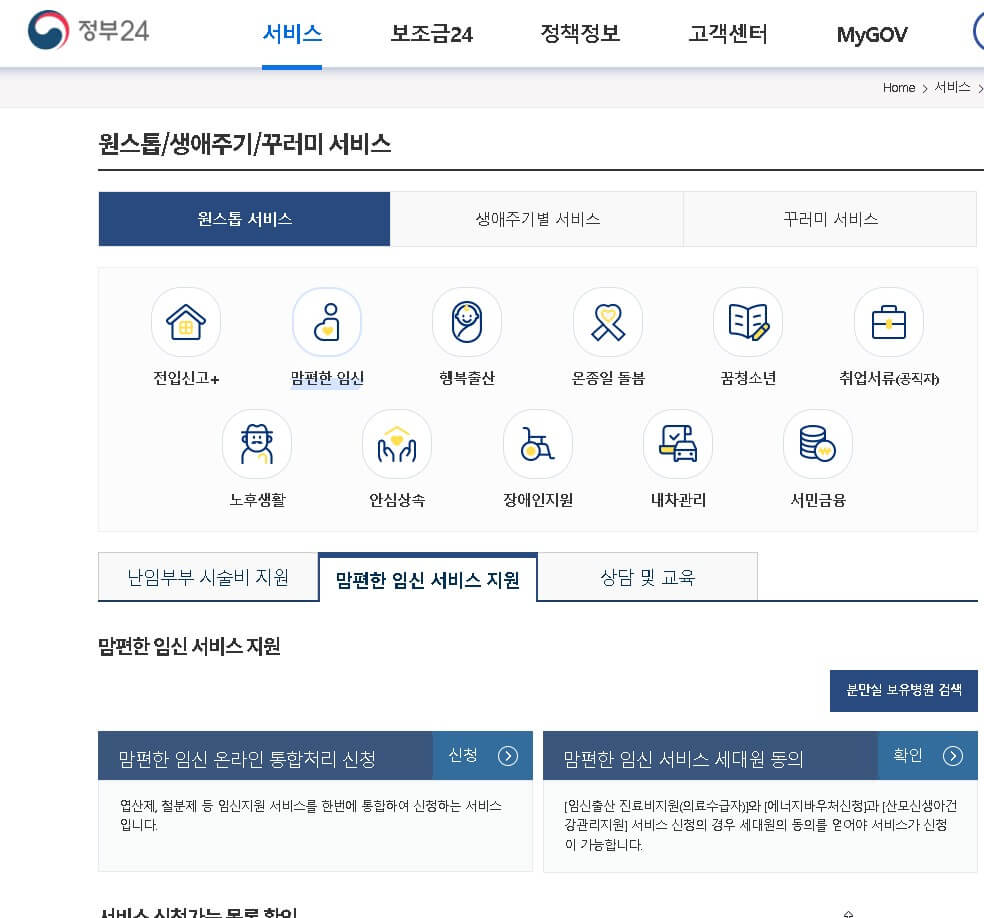984x918 pixels.
Task: Select the 장애인지원 wheelchair icon
Action: pyautogui.click(x=537, y=443)
